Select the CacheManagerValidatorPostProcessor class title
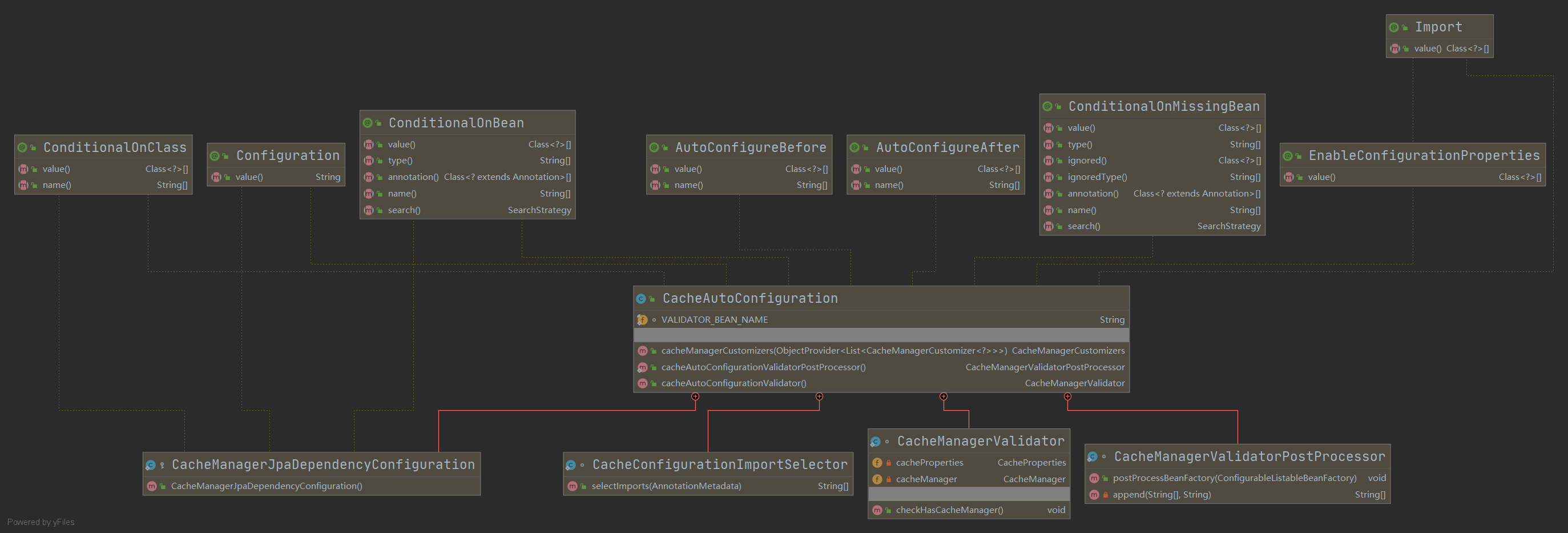This screenshot has height=533, width=1568. (x=1249, y=457)
